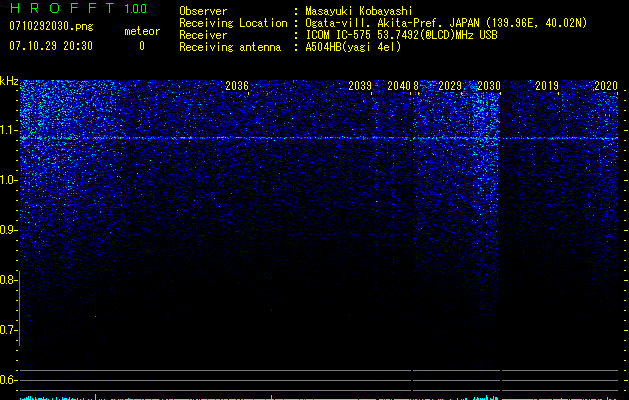Click the 2036 time marker
The image size is (629, 400).
pyautogui.click(x=237, y=86)
